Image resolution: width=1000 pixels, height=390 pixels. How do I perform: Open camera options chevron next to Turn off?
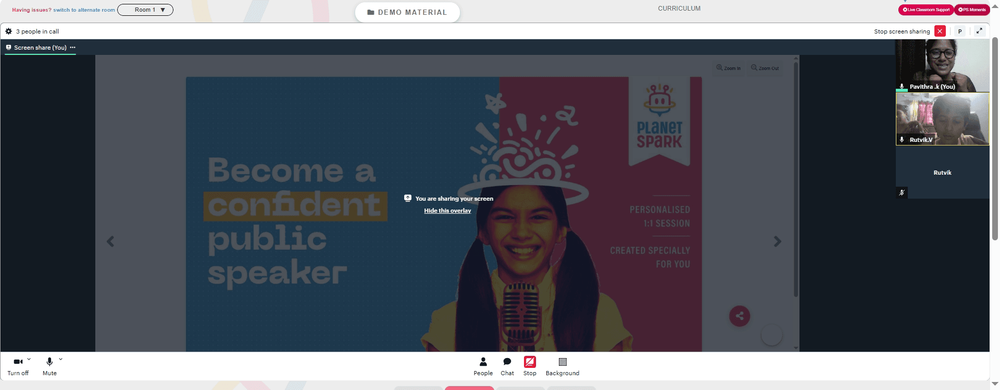pos(29,359)
